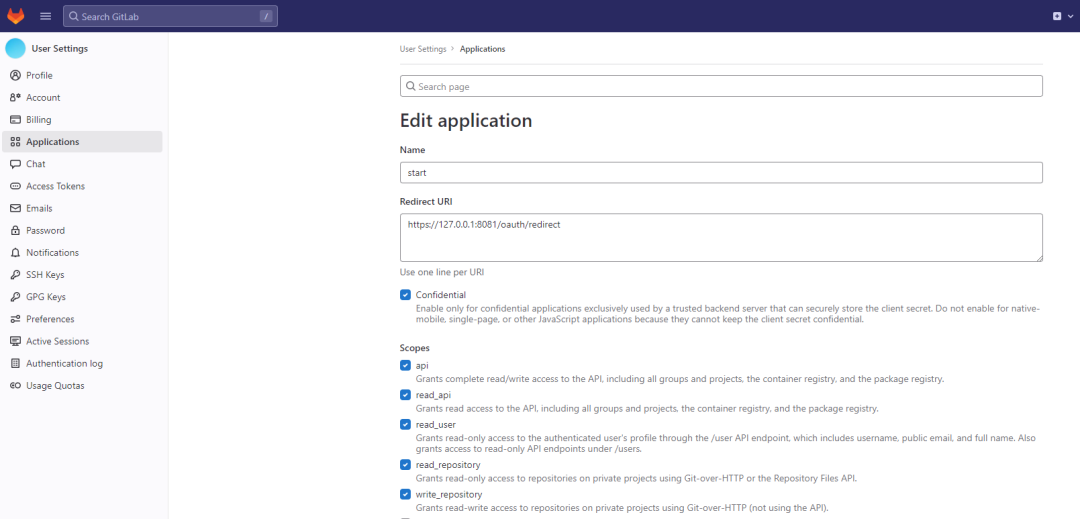
Task: Click the Access Tokens icon
Action: pyautogui.click(x=15, y=187)
